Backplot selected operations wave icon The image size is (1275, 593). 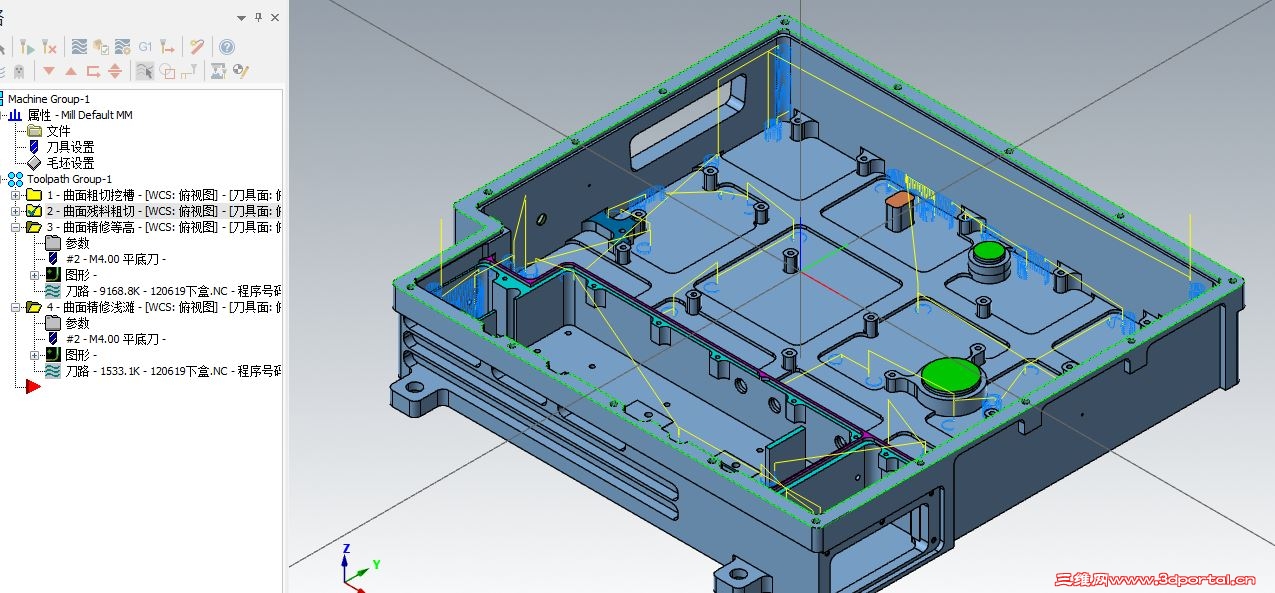(x=79, y=47)
